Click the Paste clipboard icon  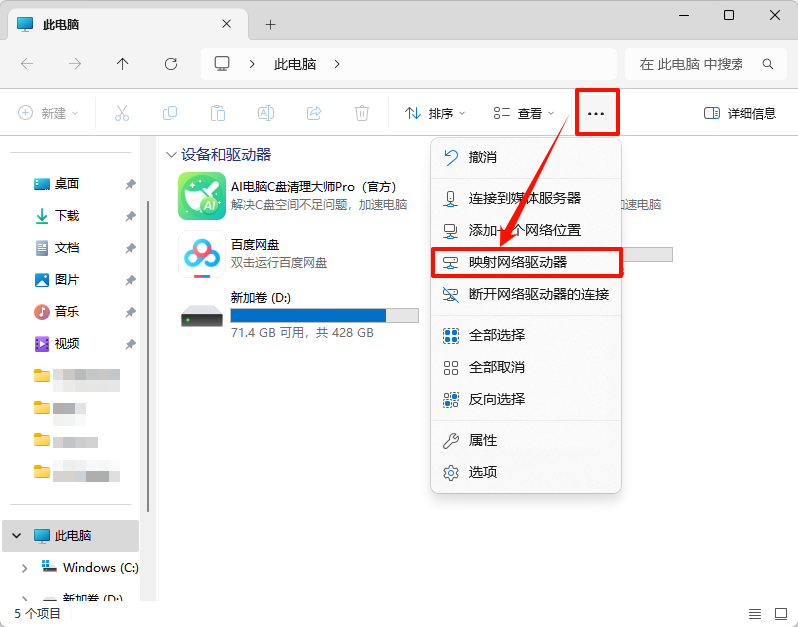(x=218, y=113)
